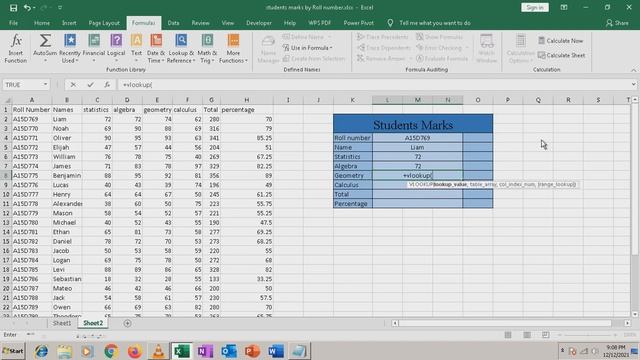Image resolution: width=640 pixels, height=360 pixels.
Task: Click the Show Formulas option
Action: (x=440, y=37)
